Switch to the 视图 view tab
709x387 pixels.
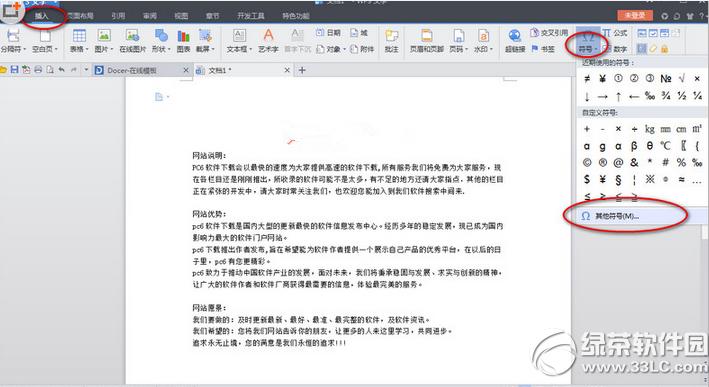(x=181, y=16)
